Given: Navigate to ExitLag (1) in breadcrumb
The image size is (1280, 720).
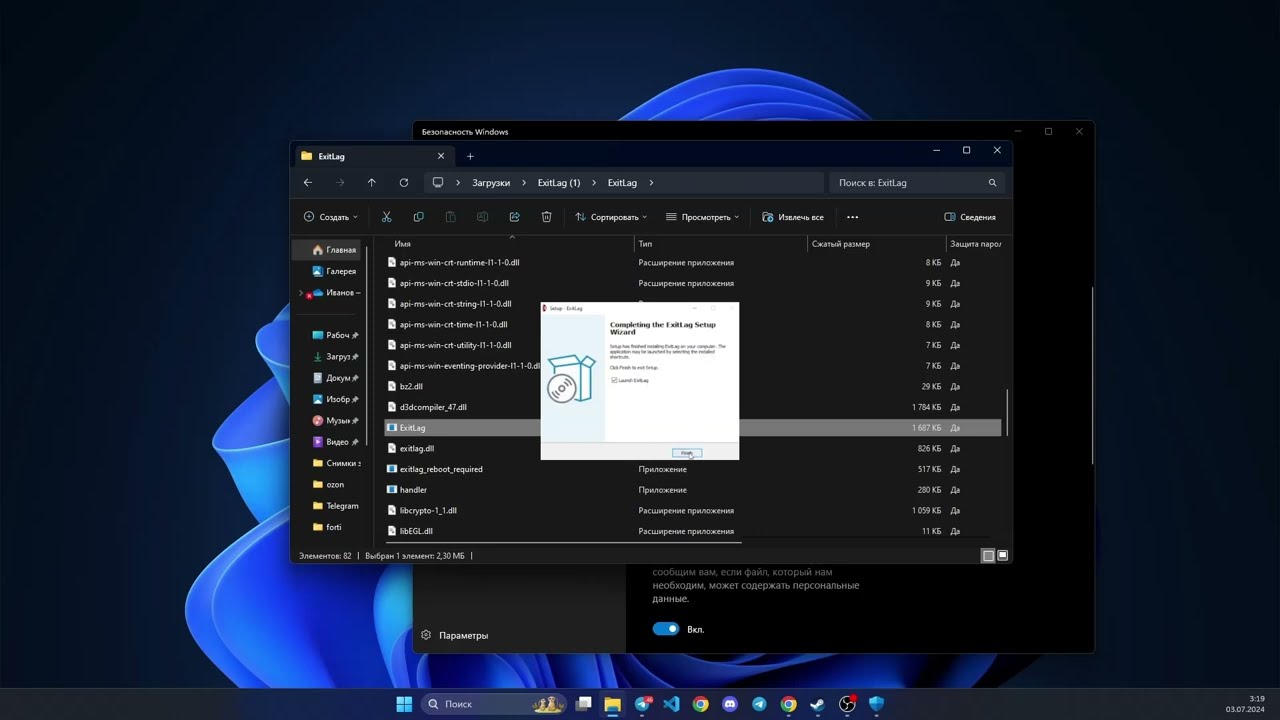Looking at the screenshot, I should pyautogui.click(x=559, y=183).
